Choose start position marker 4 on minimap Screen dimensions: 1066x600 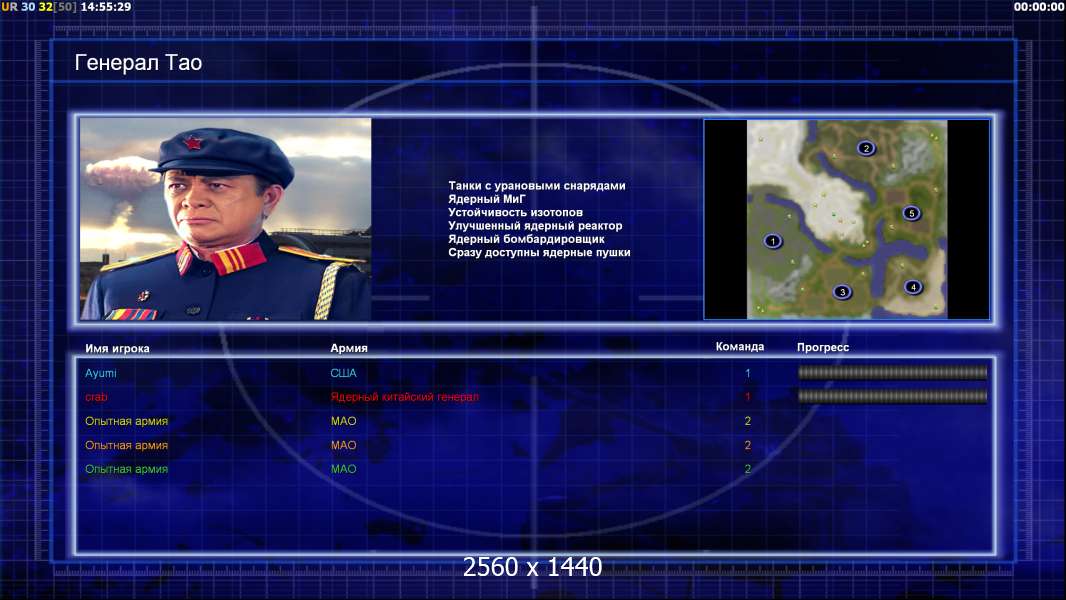tap(913, 287)
